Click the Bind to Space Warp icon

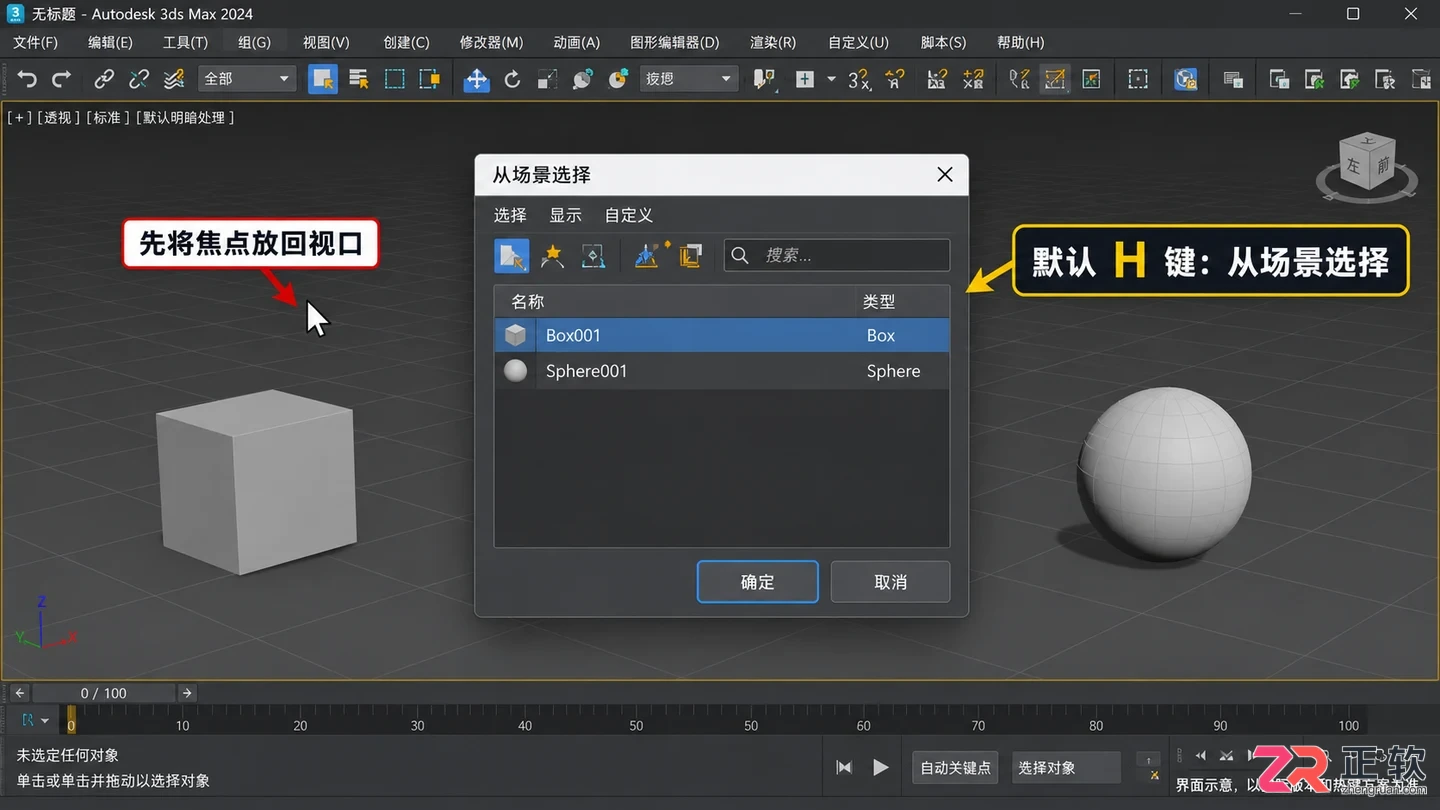click(x=174, y=79)
